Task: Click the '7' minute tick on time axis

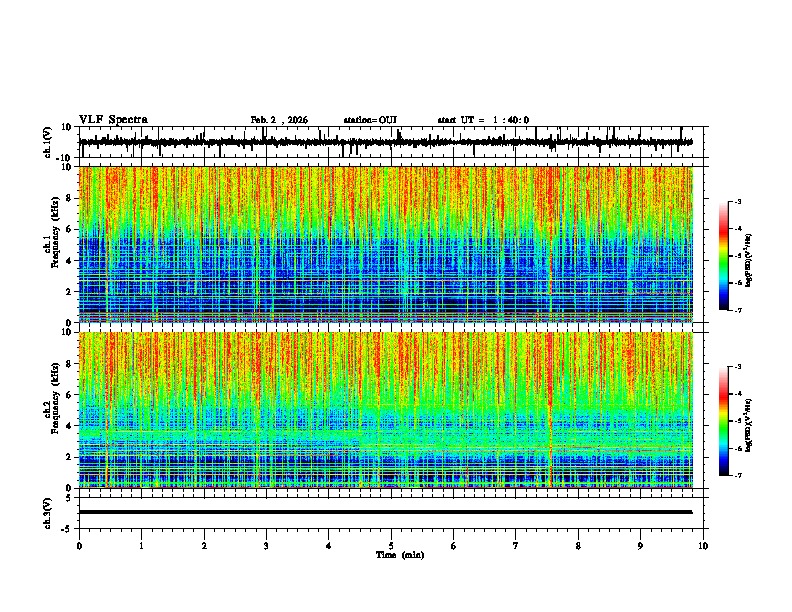Action: pos(516,546)
